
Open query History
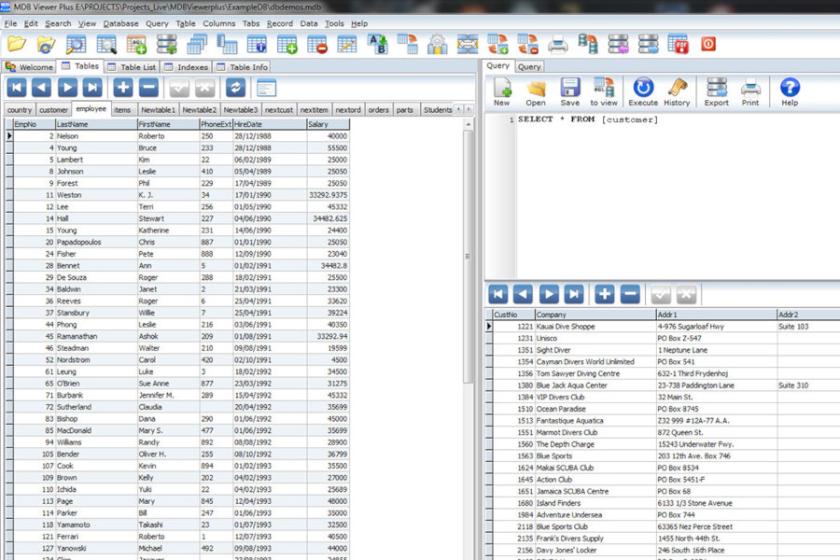(x=677, y=92)
